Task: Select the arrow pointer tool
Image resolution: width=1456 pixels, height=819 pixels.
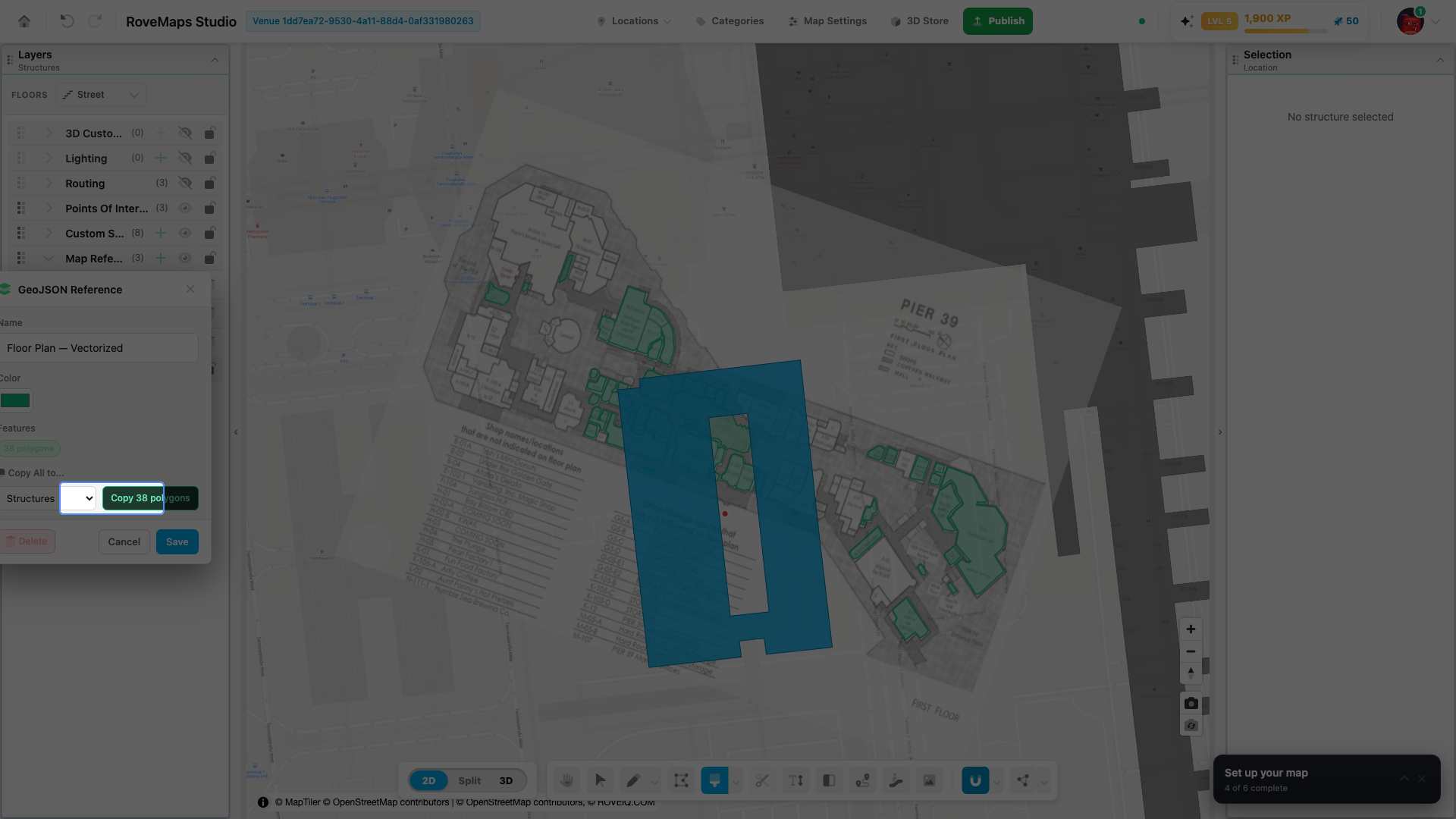Action: tap(600, 780)
